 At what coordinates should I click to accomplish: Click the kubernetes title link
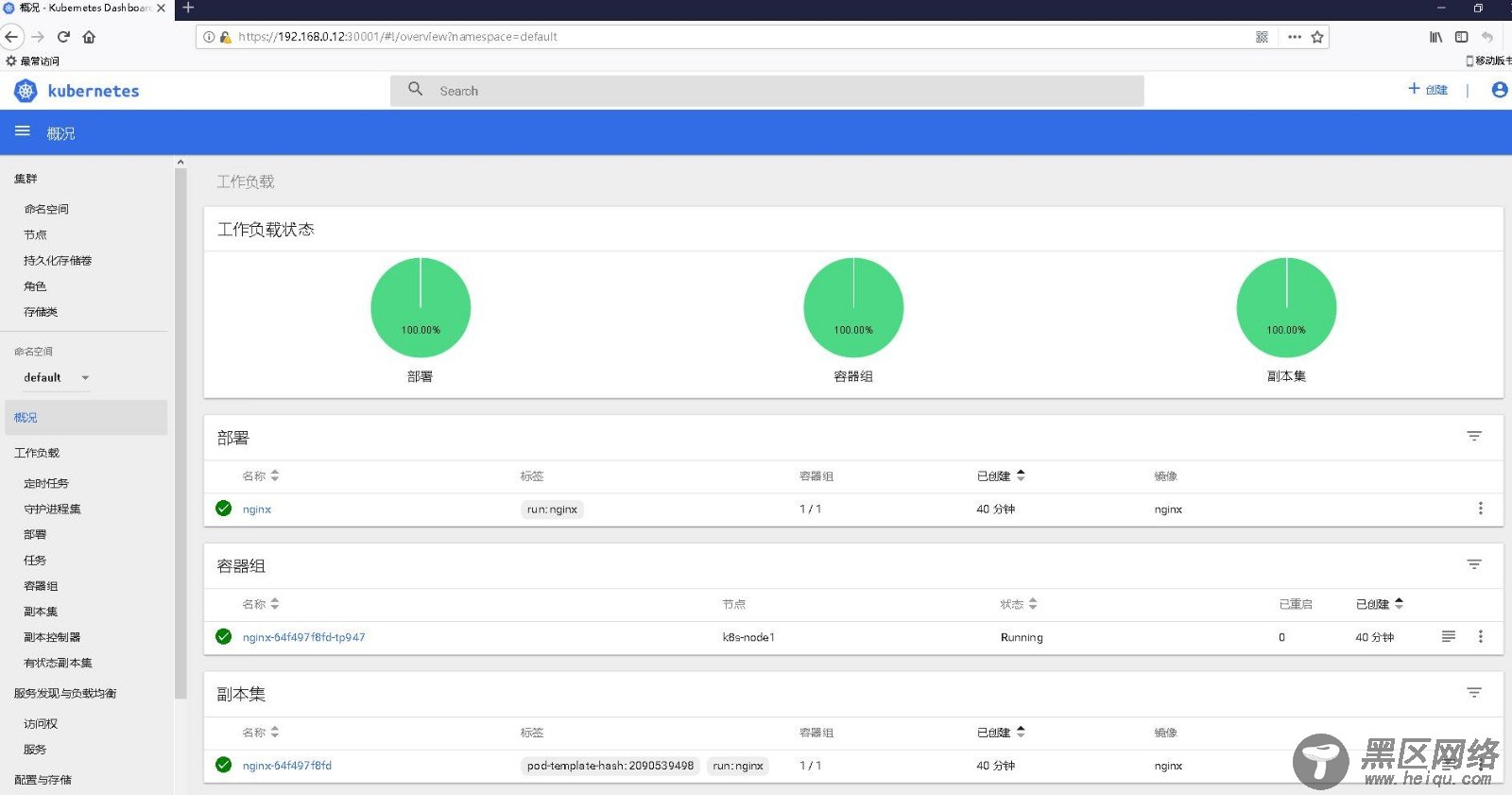pyautogui.click(x=94, y=91)
